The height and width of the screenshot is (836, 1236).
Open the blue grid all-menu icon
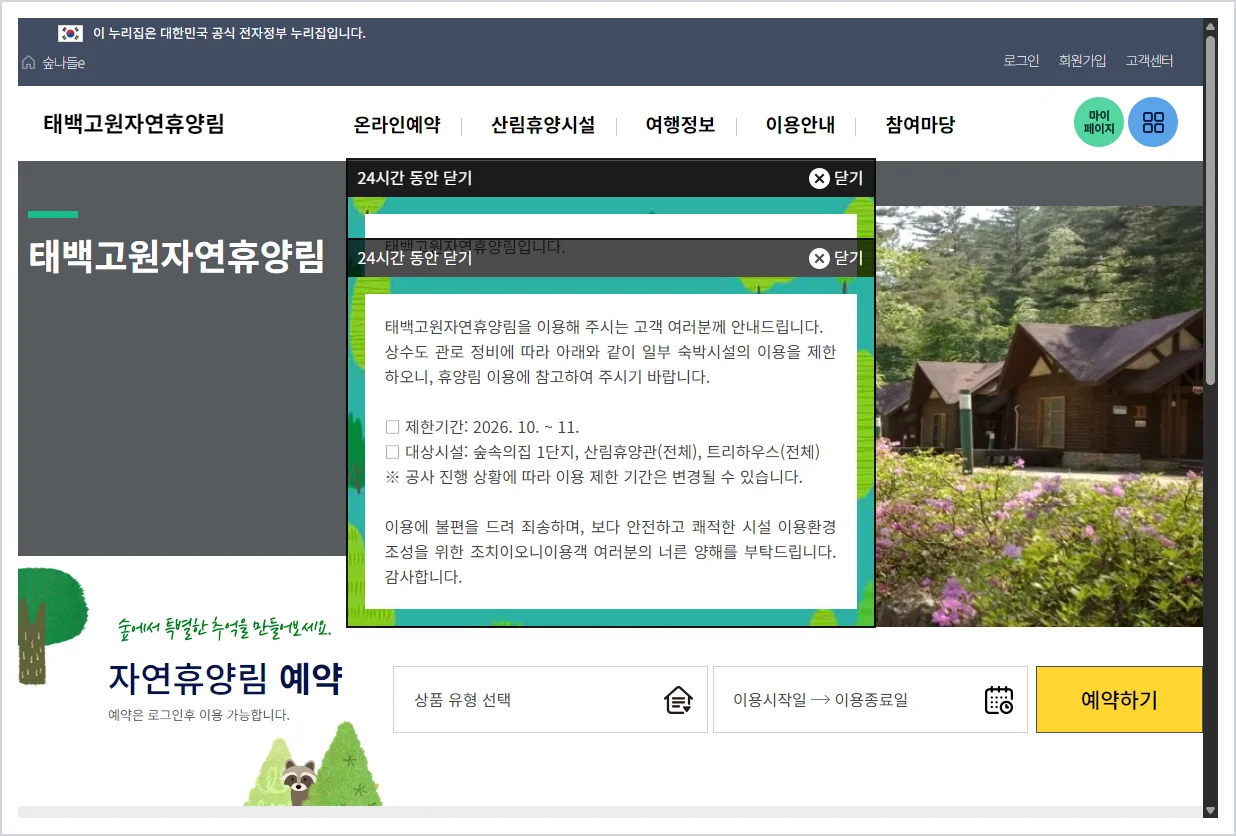[1153, 122]
